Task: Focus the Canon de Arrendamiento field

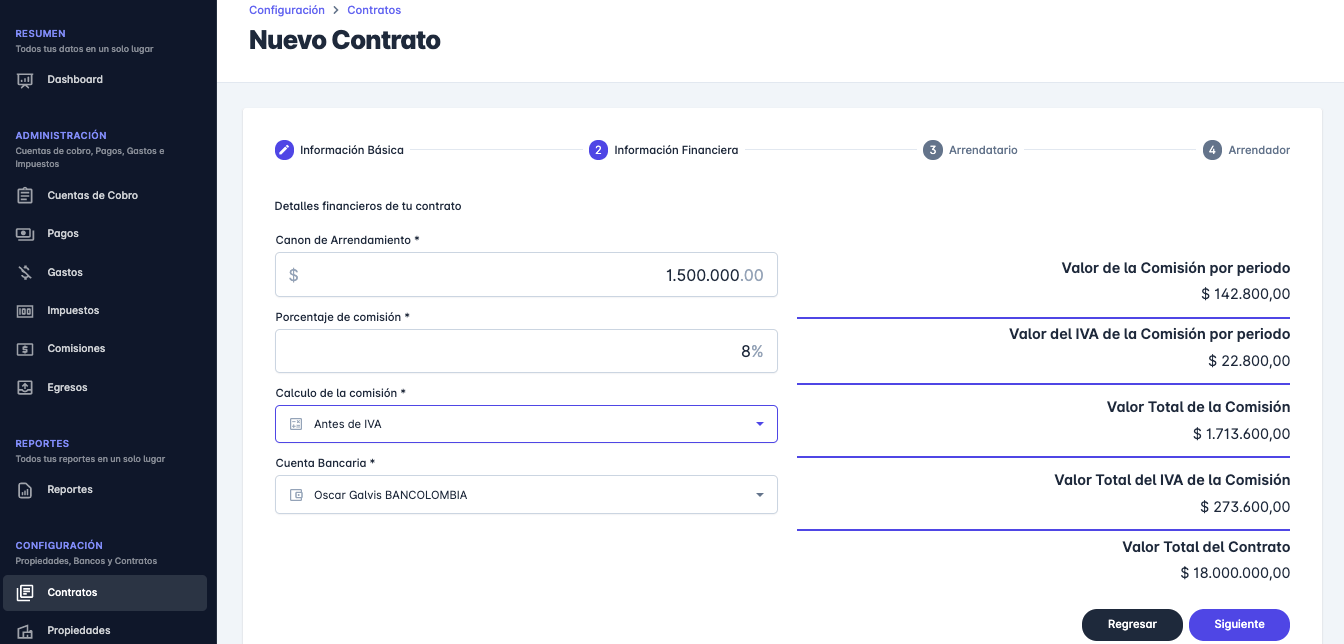Action: click(x=526, y=275)
